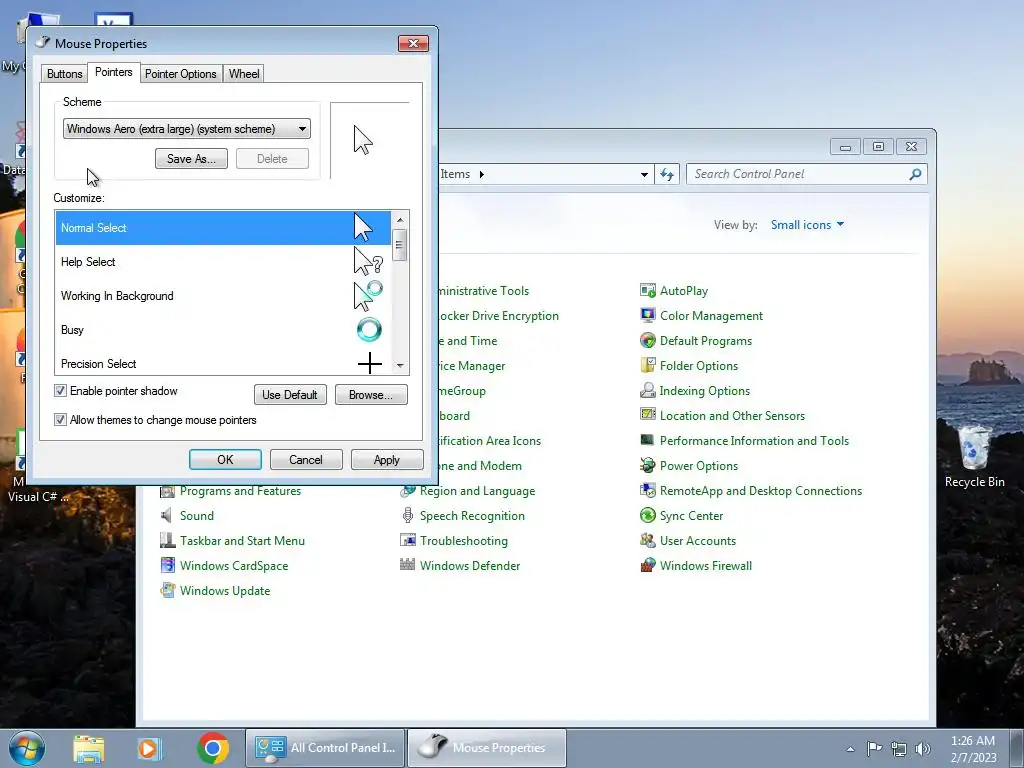
Task: Expand the address bar history dropdown
Action: [644, 174]
